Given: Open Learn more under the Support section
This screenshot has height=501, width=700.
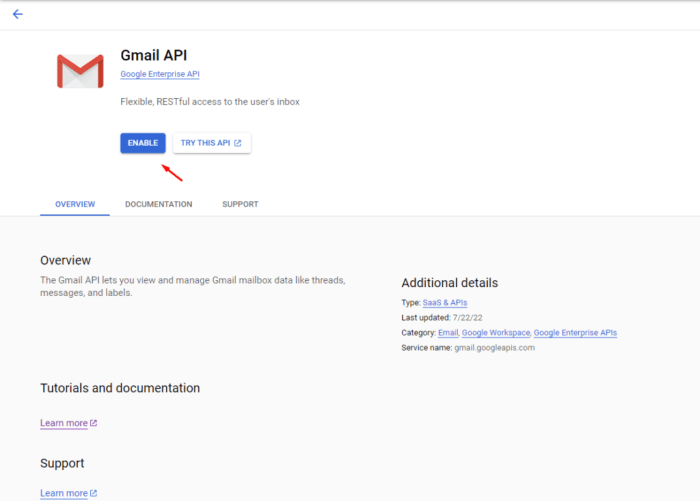Looking at the screenshot, I should tap(68, 493).
